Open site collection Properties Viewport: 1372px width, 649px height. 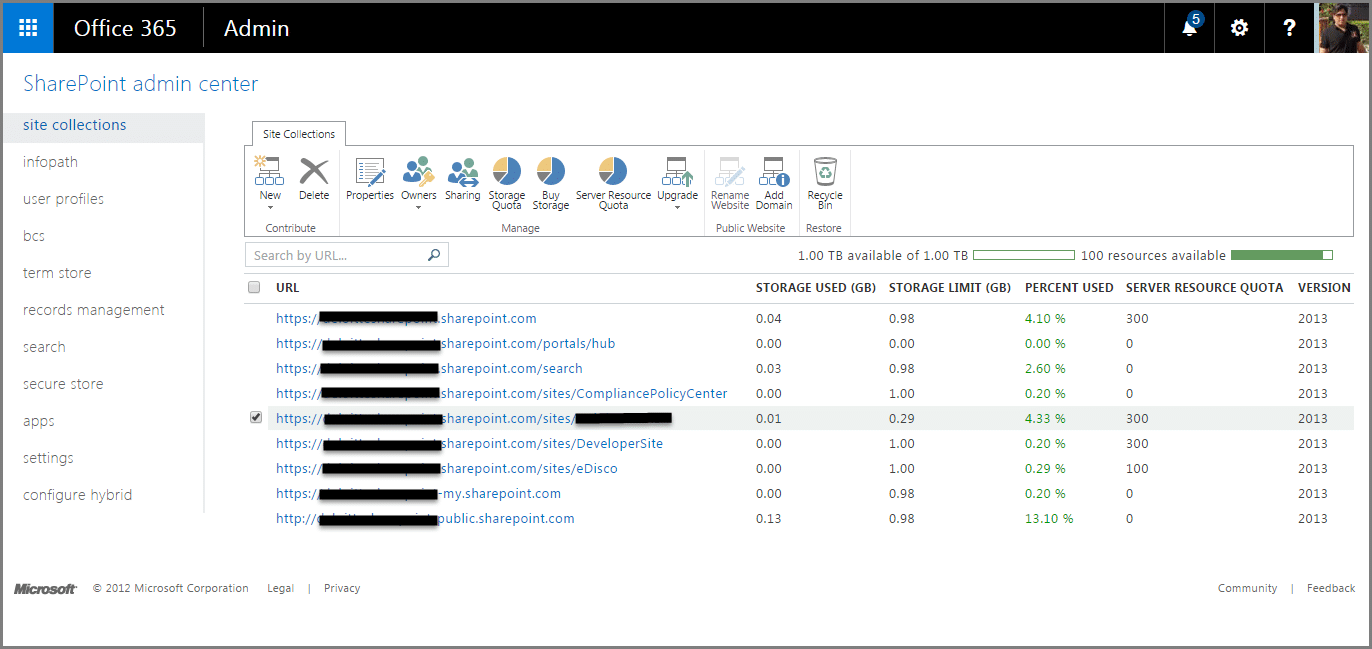coord(370,179)
